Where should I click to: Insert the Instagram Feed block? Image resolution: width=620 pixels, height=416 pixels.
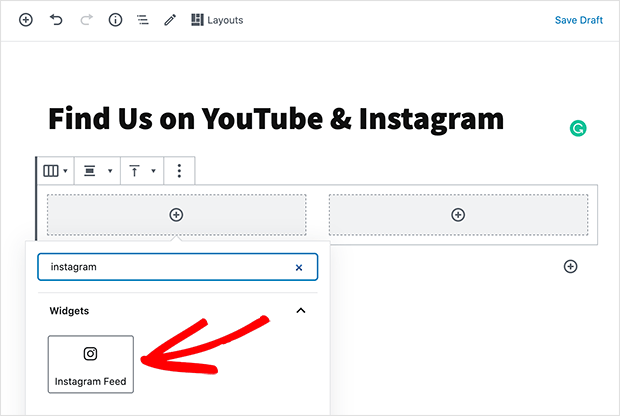pyautogui.click(x=91, y=364)
